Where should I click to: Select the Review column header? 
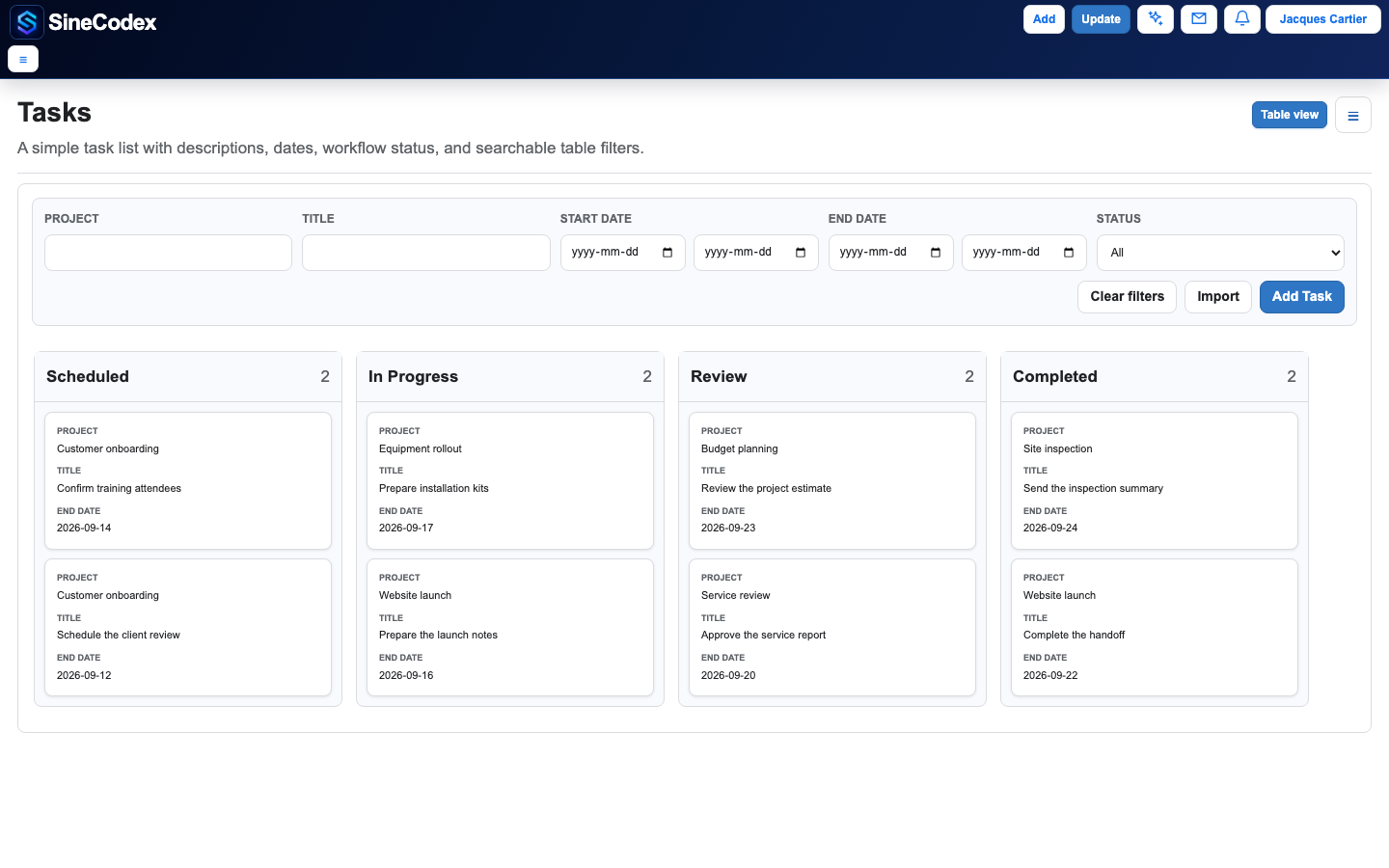click(x=832, y=377)
